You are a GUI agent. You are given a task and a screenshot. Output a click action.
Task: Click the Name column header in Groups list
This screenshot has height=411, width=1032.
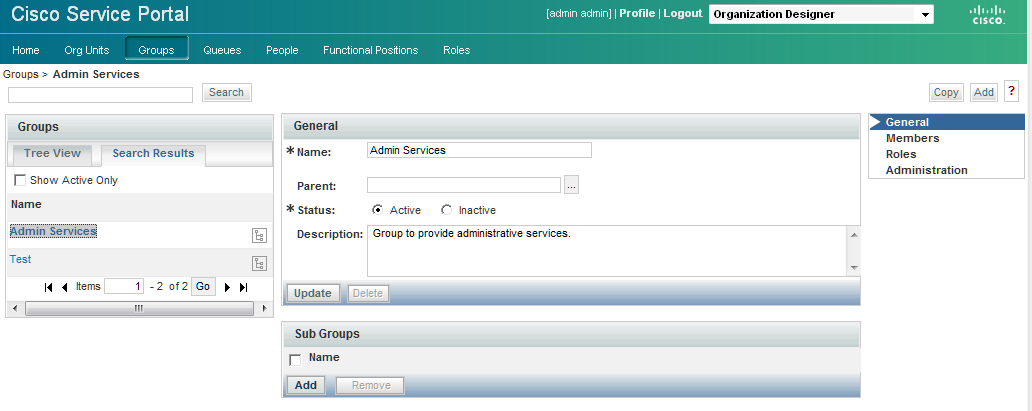point(26,204)
